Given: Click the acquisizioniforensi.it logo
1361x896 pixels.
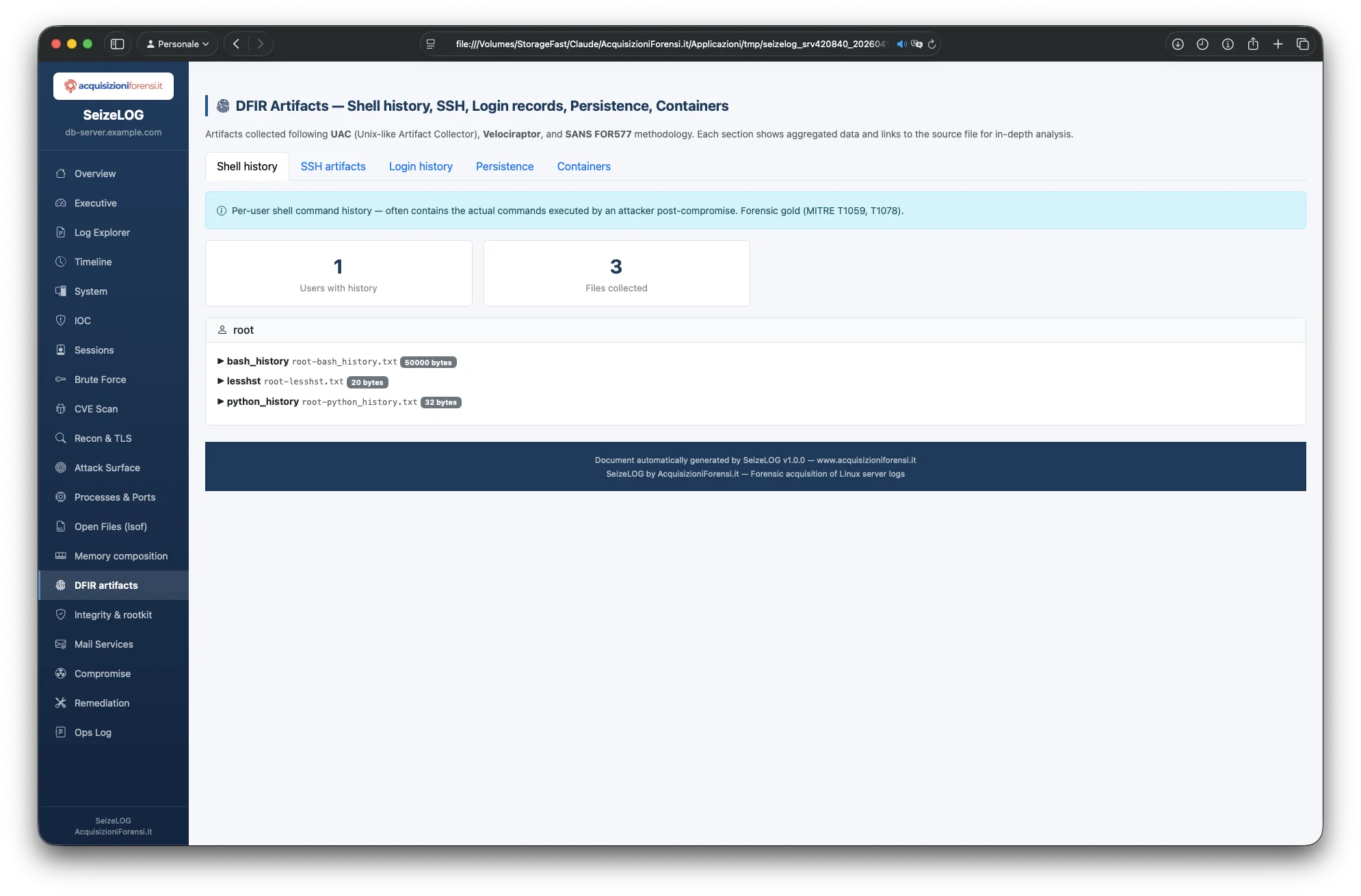Looking at the screenshot, I should coord(114,86).
